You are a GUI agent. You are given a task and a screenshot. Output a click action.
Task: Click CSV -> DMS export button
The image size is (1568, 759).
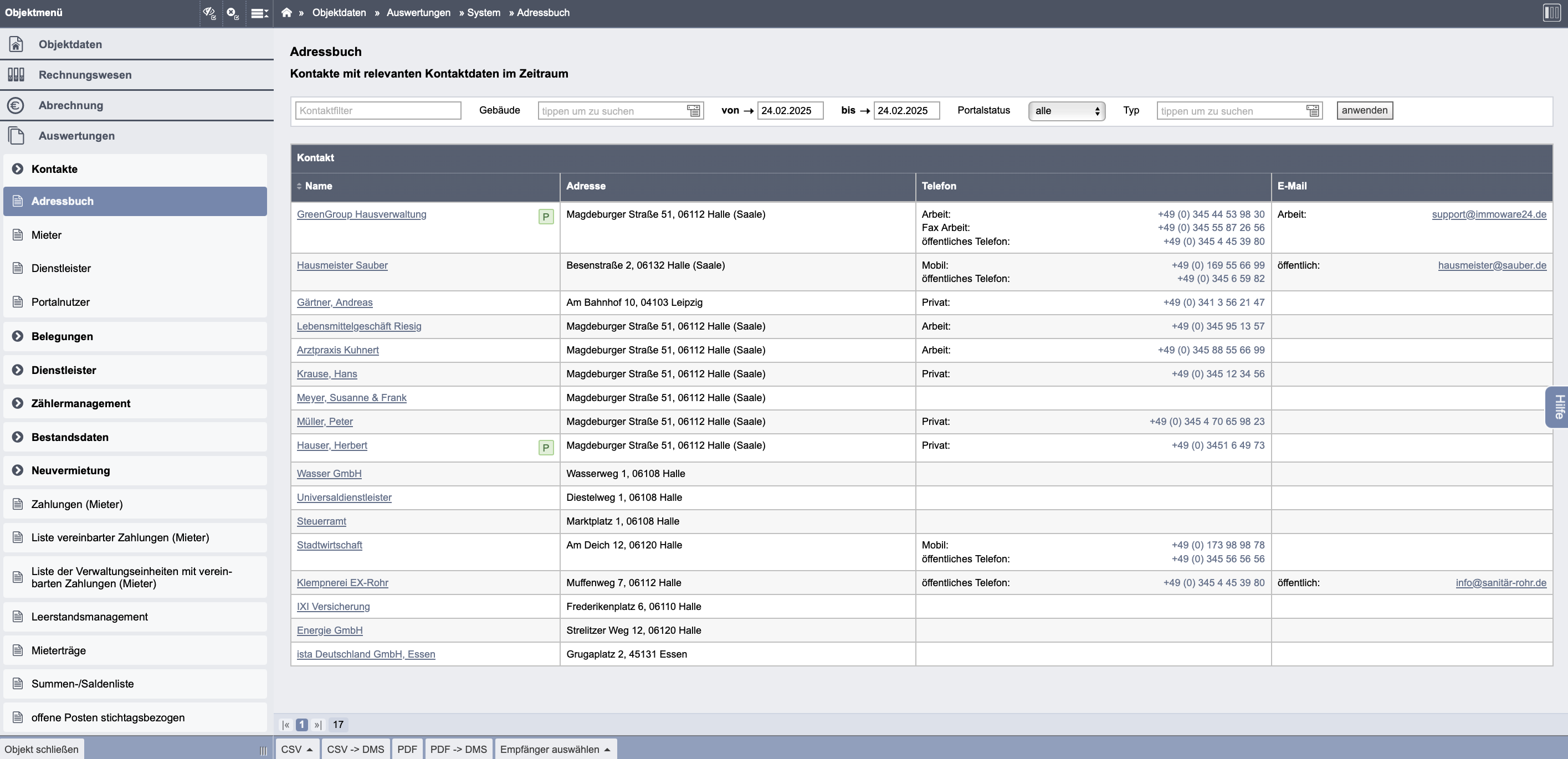[356, 749]
